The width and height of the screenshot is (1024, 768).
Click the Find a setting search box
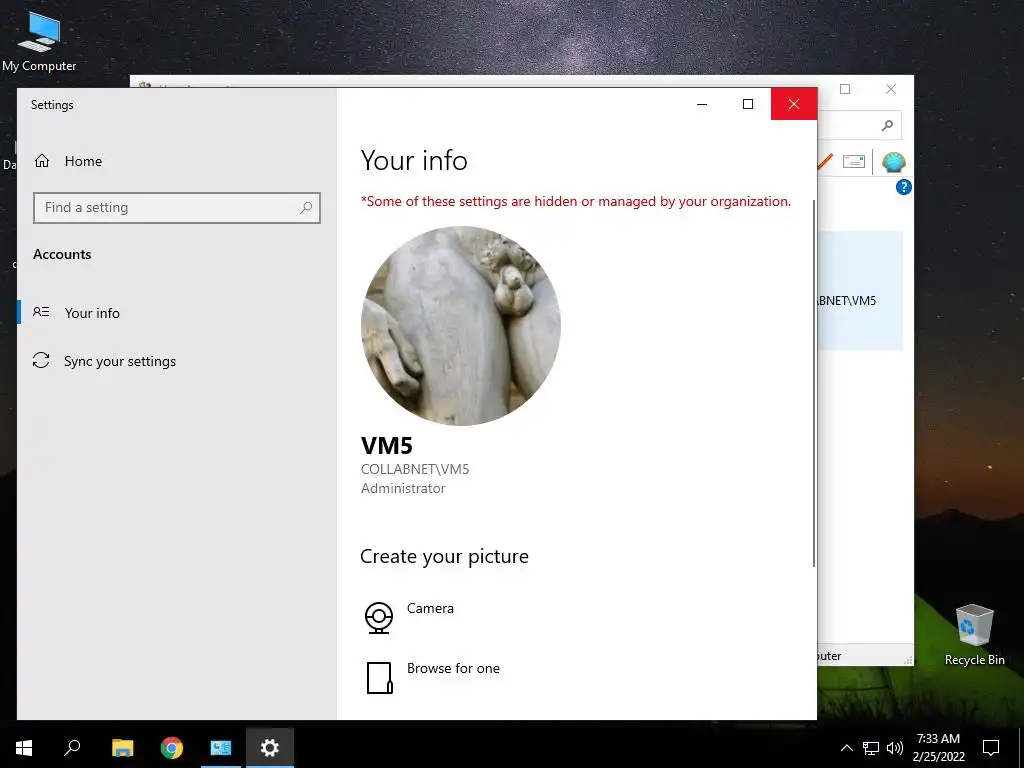point(177,208)
